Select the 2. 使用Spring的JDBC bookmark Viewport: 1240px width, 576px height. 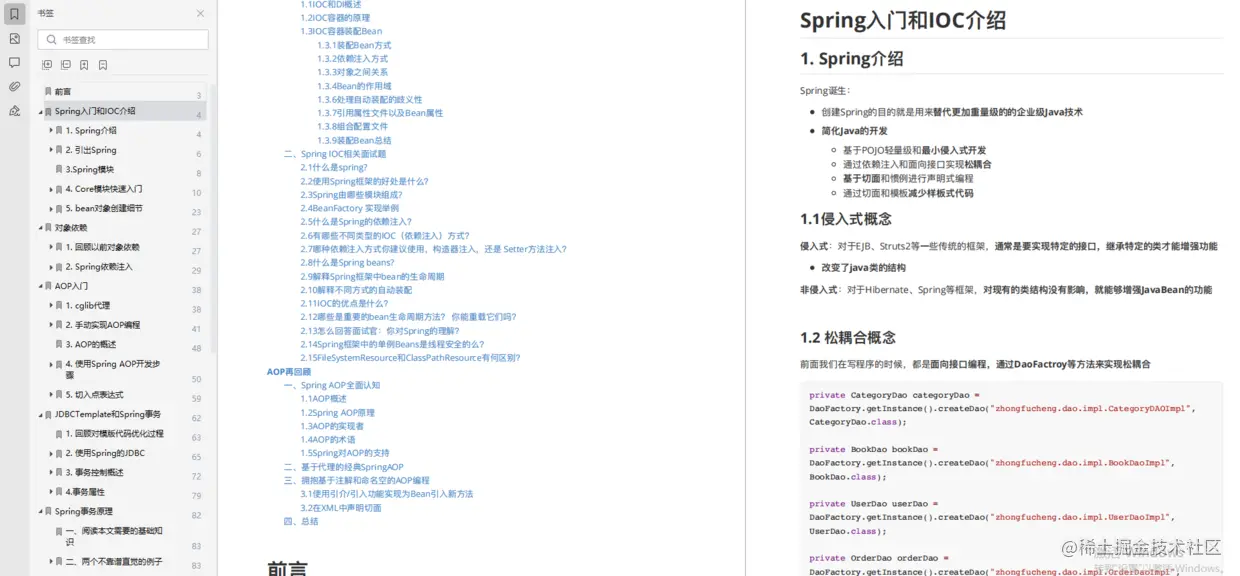coord(105,453)
